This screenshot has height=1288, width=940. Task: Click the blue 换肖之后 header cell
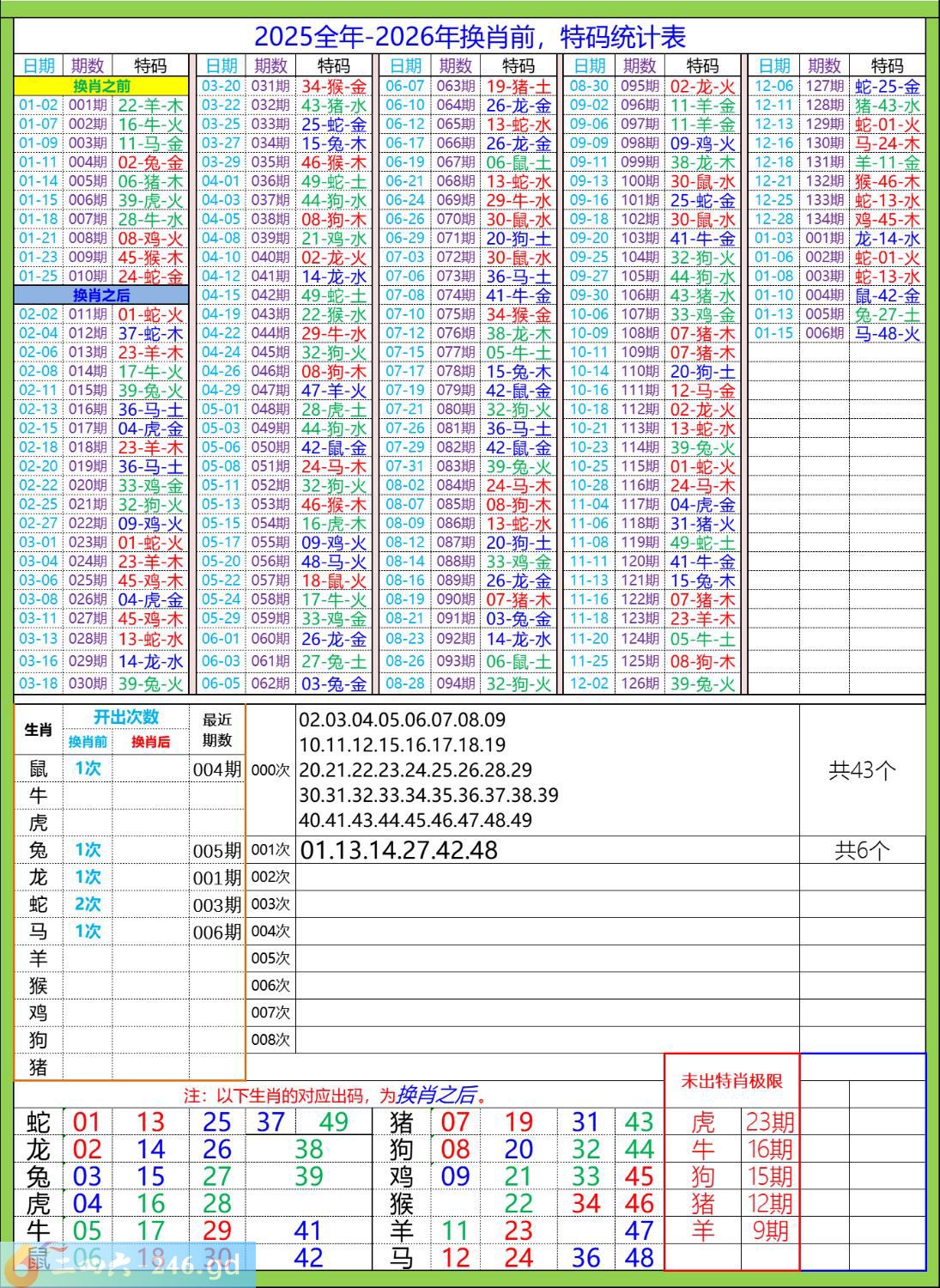[101, 295]
